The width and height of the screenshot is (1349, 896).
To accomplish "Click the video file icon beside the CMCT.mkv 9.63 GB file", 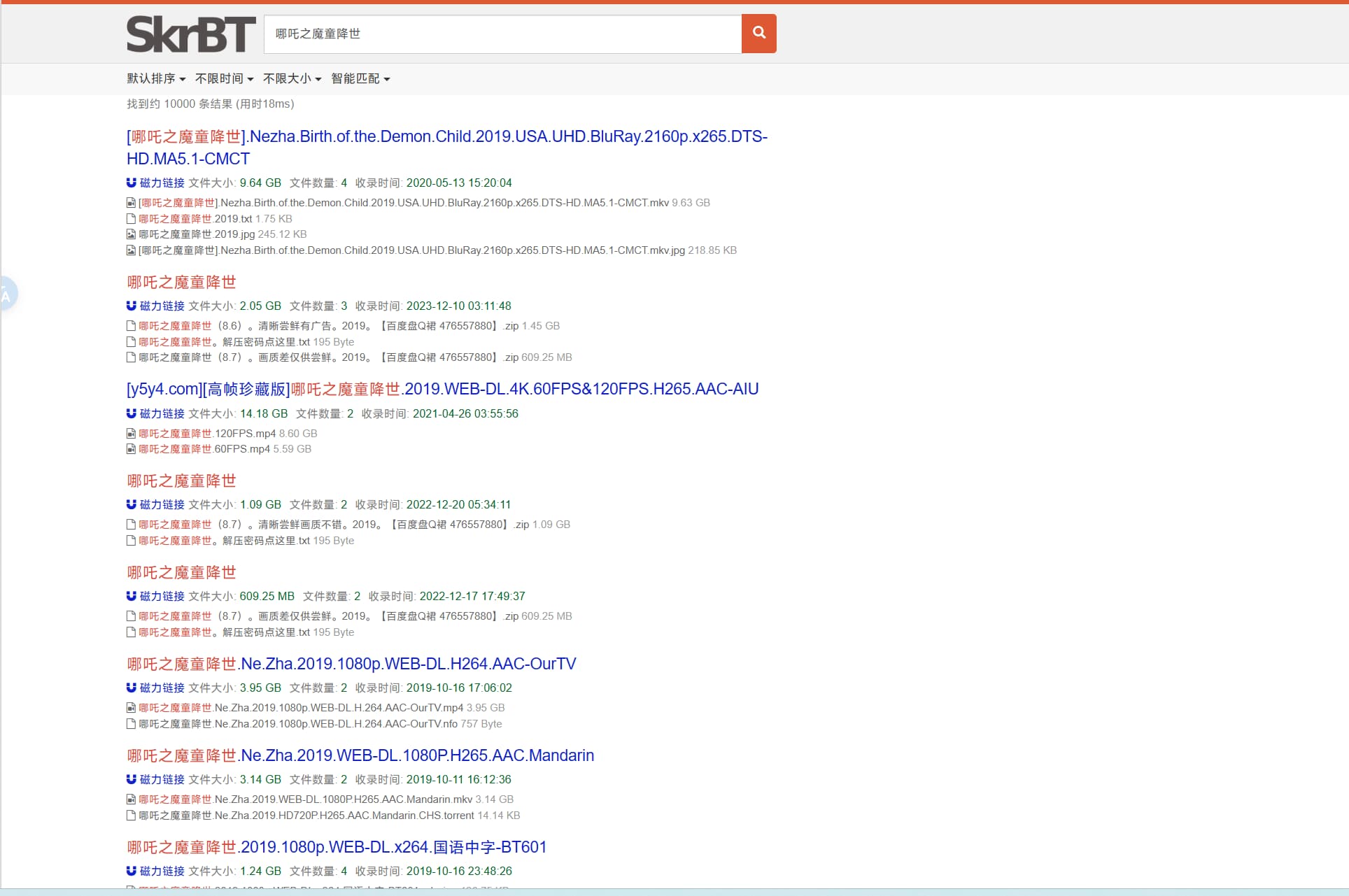I will 131,203.
